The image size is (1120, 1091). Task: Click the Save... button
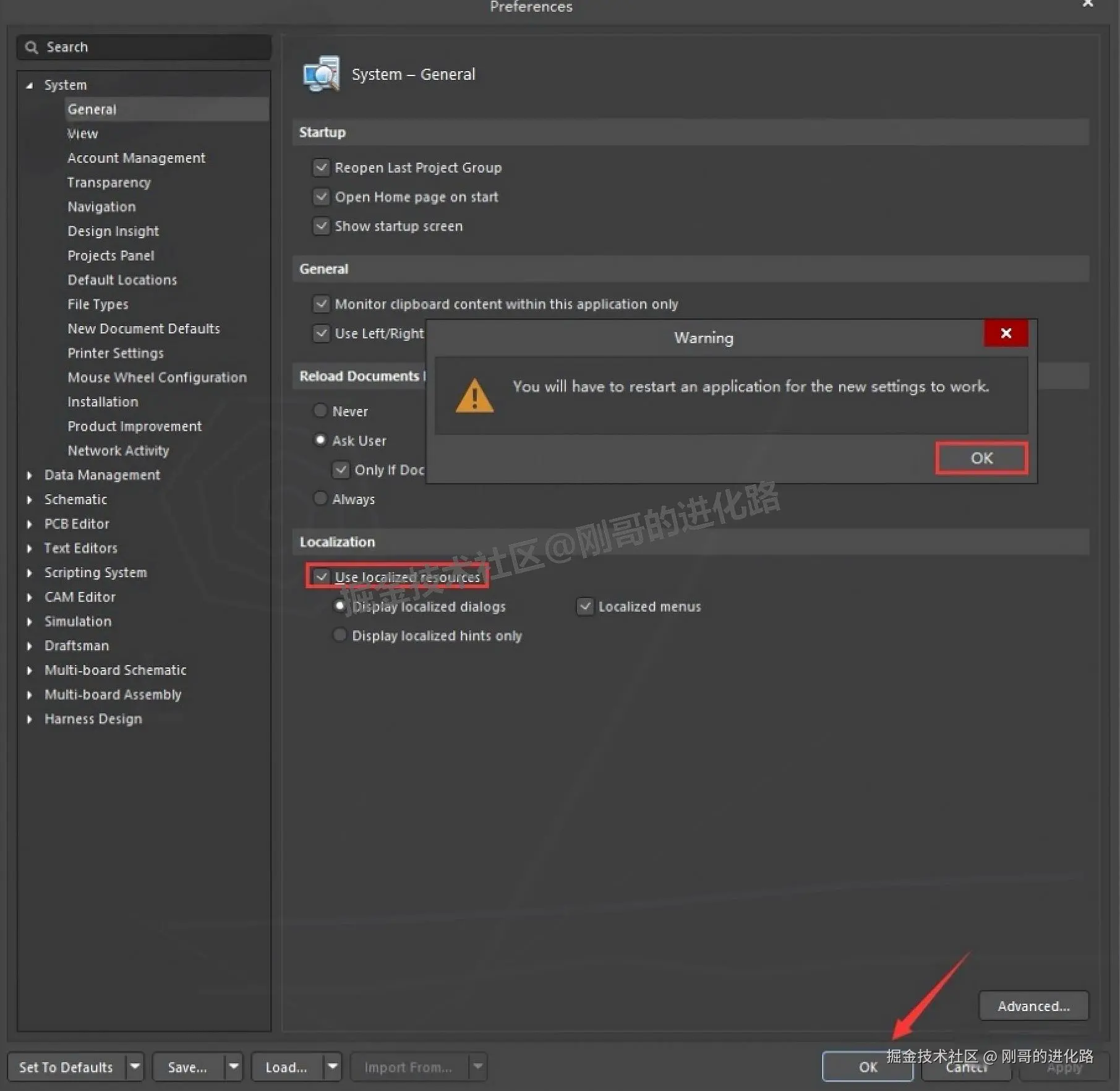tap(187, 1067)
